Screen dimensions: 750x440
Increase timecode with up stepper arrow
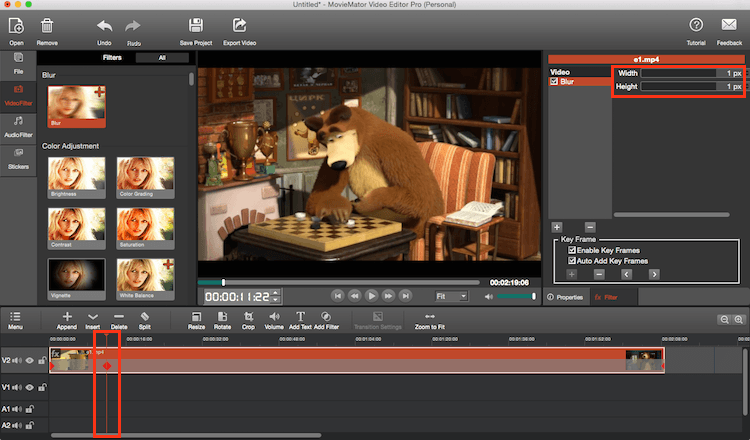click(276, 293)
